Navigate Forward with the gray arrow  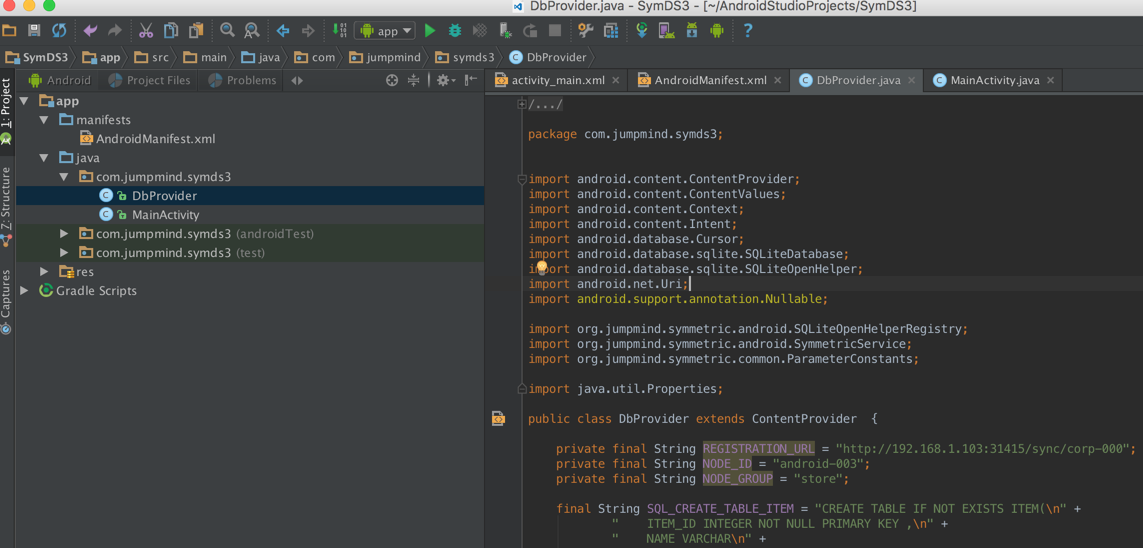pyautogui.click(x=308, y=31)
